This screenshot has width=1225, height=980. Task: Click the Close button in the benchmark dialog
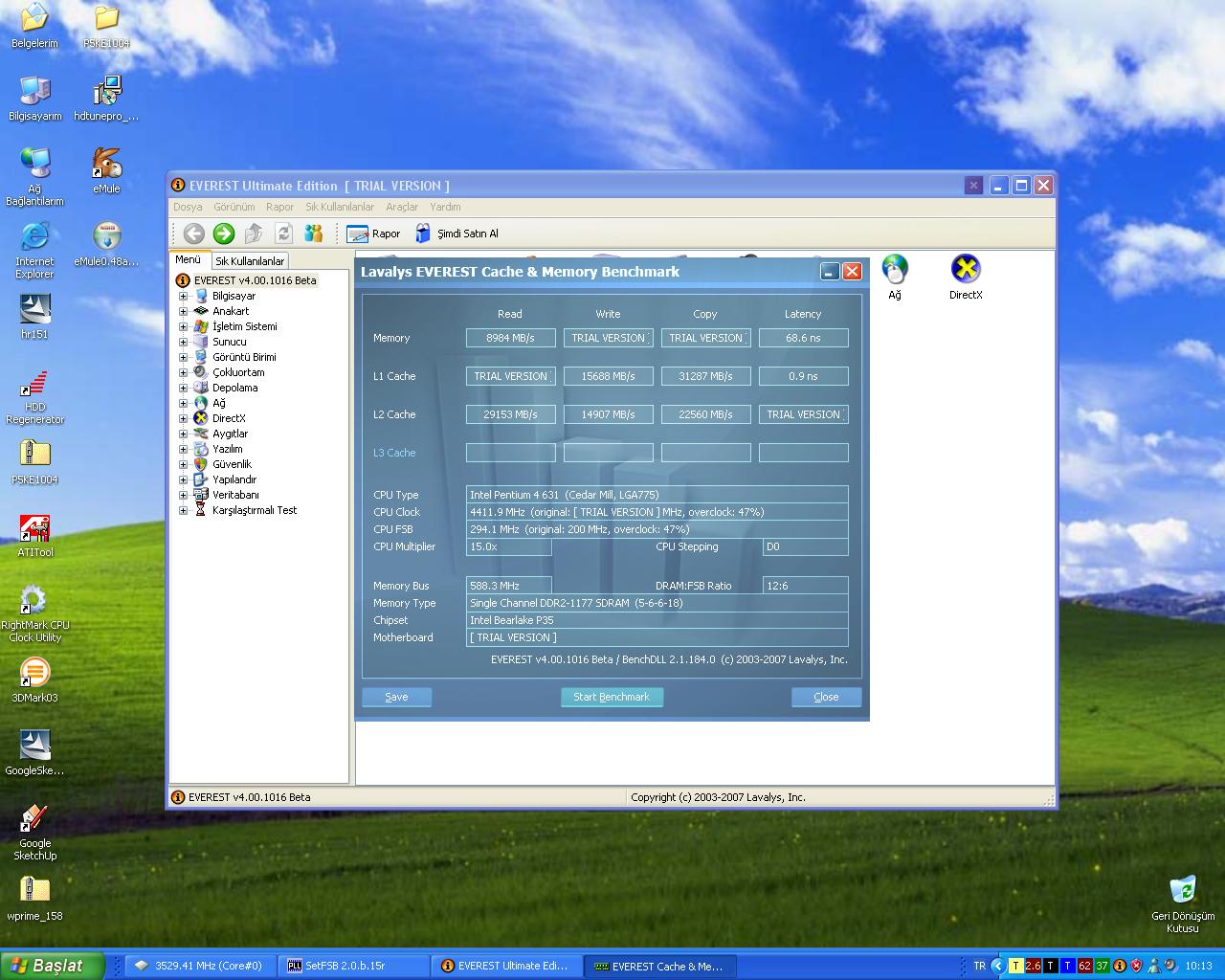826,697
